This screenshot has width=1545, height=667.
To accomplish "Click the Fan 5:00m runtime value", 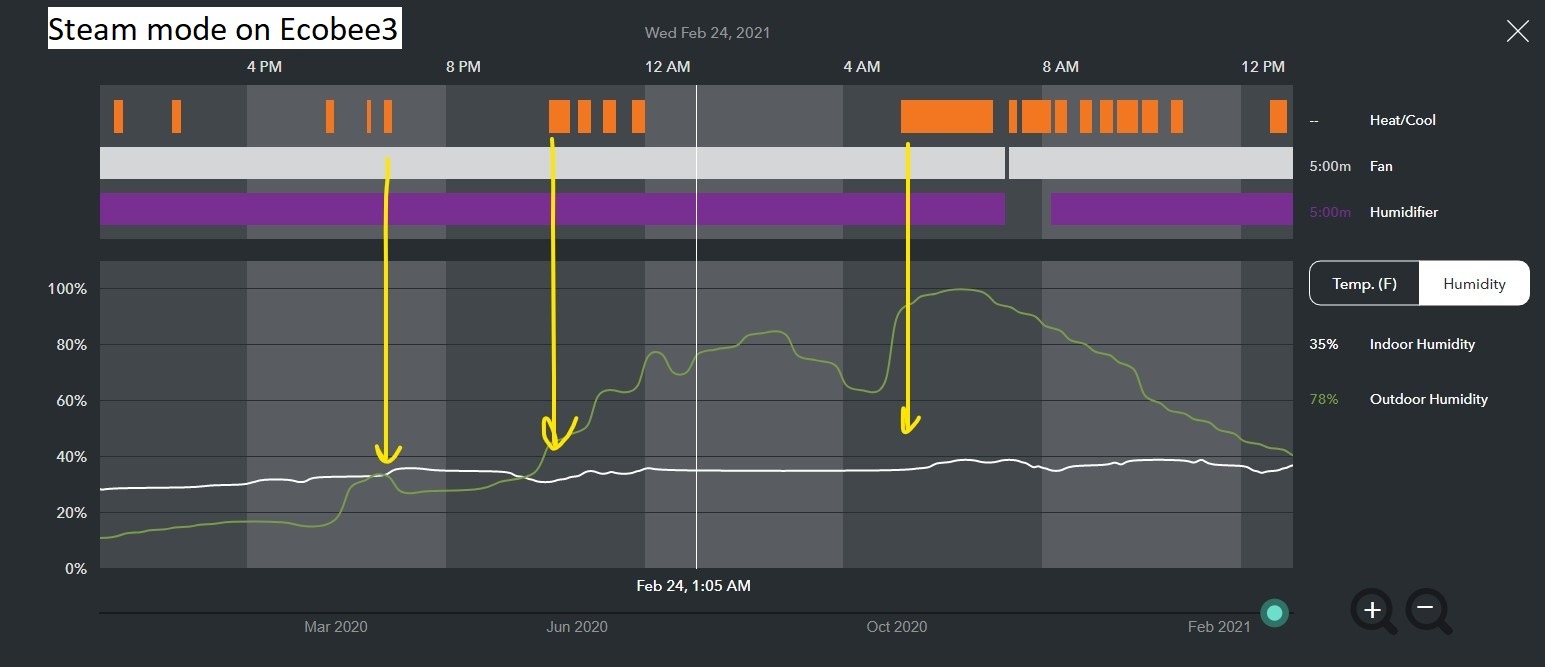I will pos(1329,166).
